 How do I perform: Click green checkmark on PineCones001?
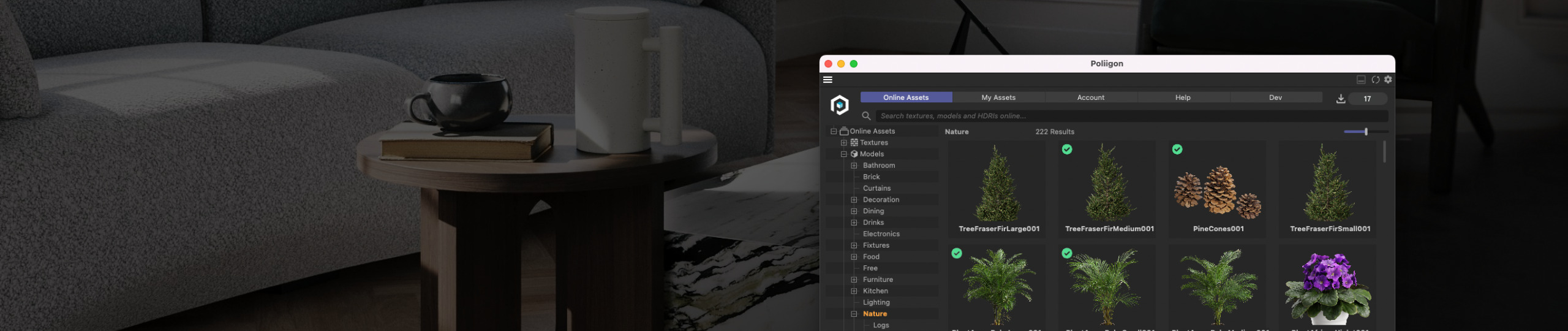pyautogui.click(x=1177, y=150)
